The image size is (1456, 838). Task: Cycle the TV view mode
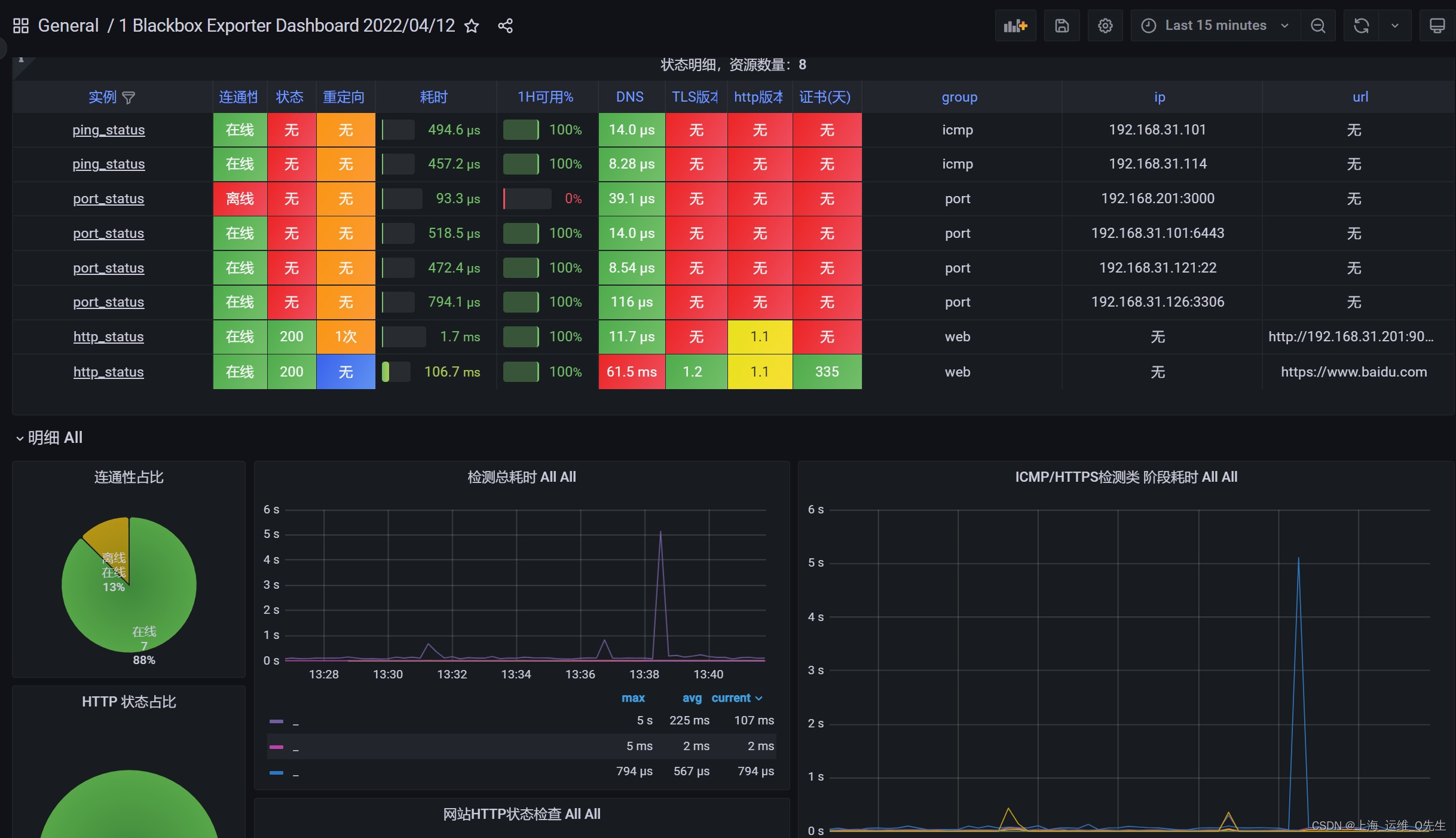(x=1437, y=26)
